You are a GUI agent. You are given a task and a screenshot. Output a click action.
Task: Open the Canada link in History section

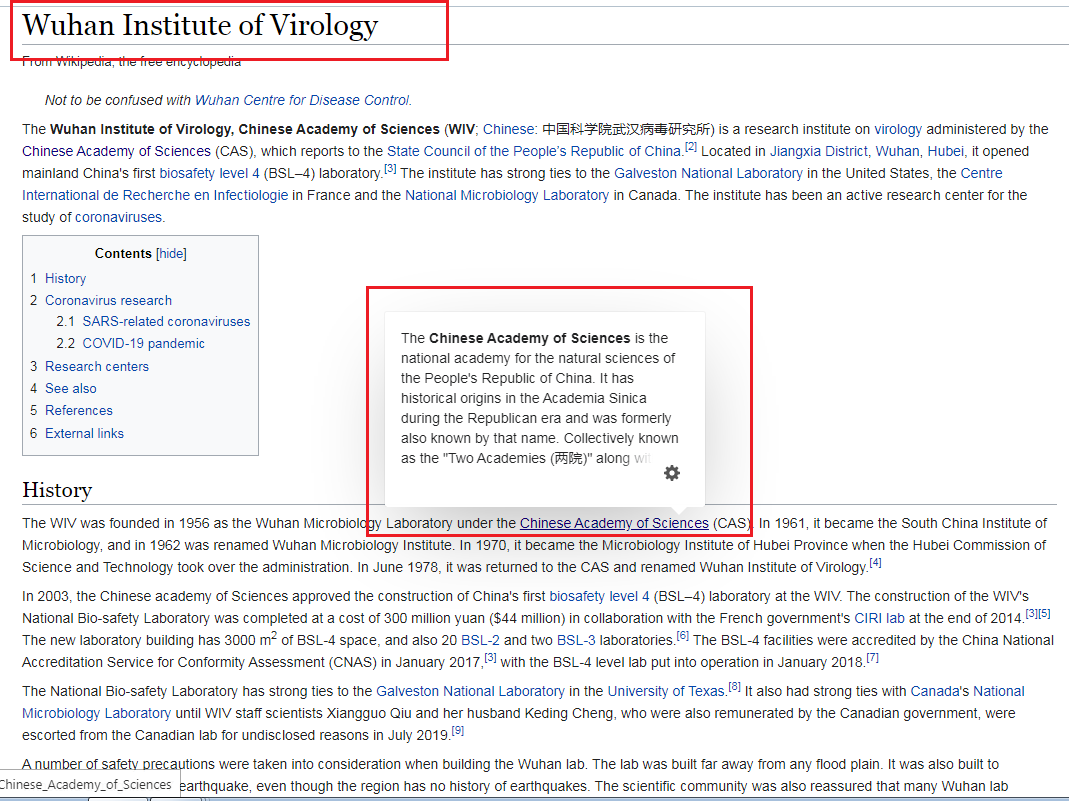pos(935,691)
